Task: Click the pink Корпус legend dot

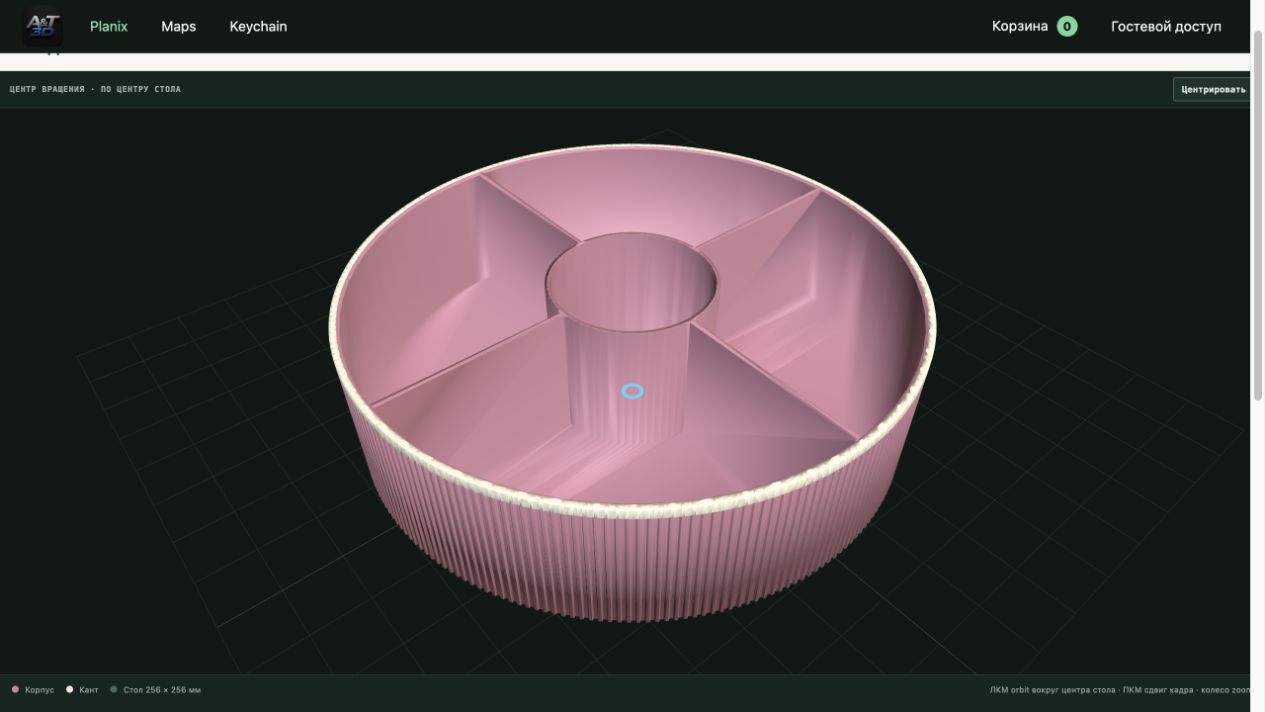Action: coord(15,689)
